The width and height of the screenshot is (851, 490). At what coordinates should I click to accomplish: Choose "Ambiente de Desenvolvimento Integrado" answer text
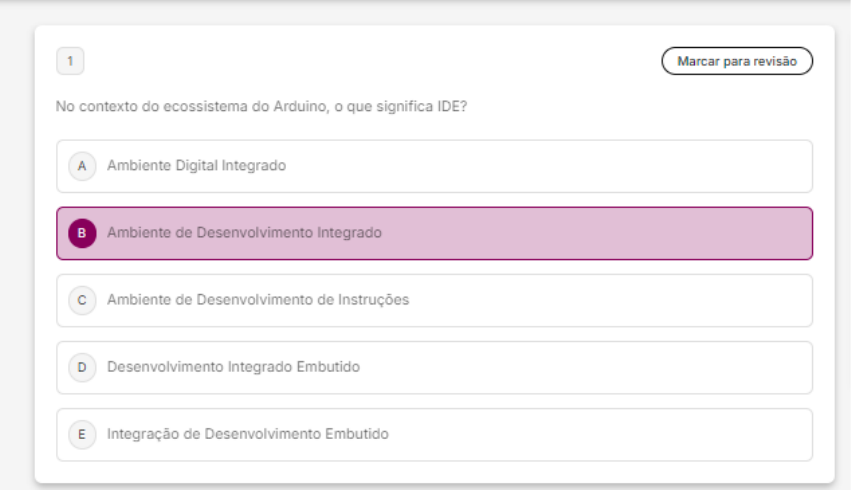[x=244, y=233]
